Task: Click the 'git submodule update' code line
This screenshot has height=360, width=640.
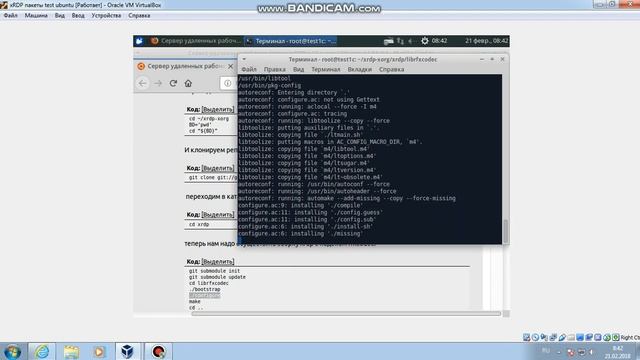Action: [x=217, y=277]
